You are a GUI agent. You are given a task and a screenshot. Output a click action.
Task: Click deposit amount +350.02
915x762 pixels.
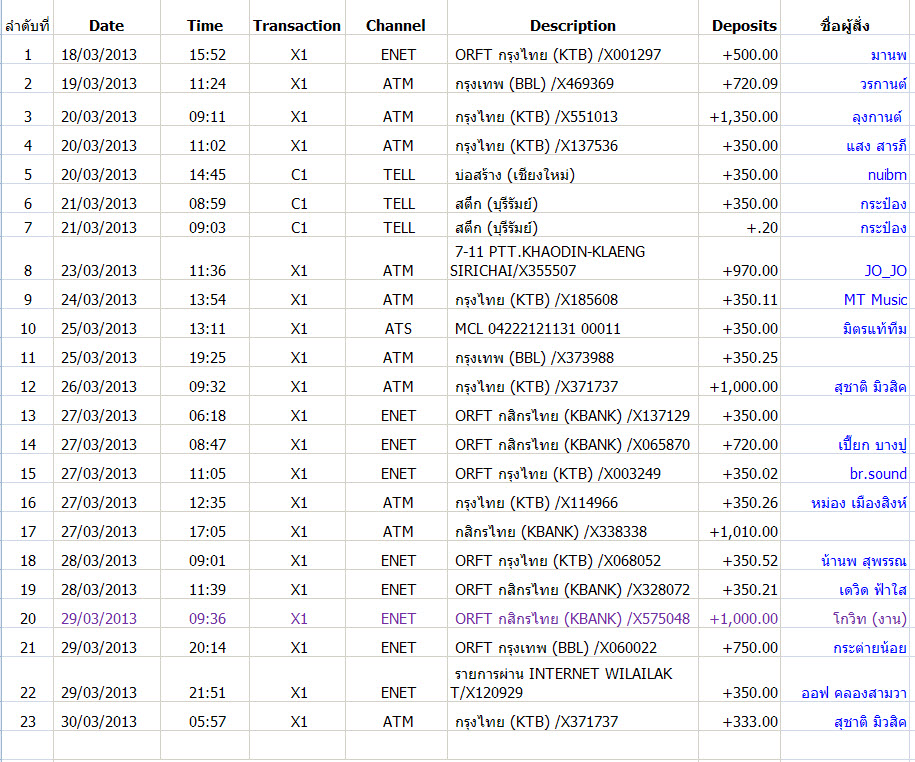coord(750,474)
